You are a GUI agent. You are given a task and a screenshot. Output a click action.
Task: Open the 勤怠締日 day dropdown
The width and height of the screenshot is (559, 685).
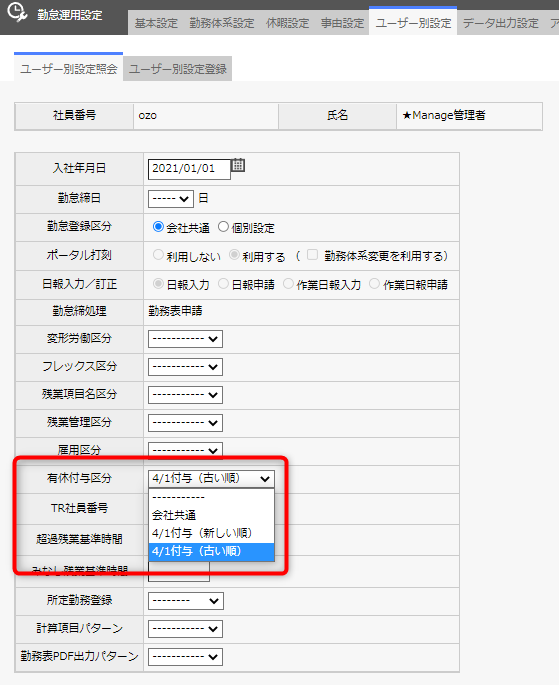171,199
